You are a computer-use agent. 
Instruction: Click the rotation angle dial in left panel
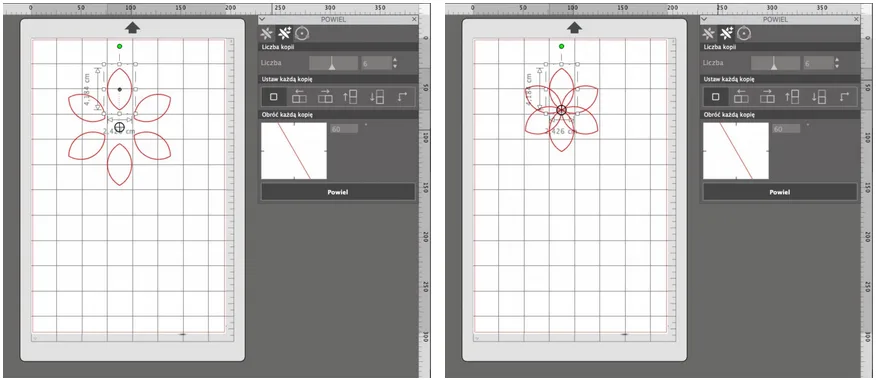294,151
